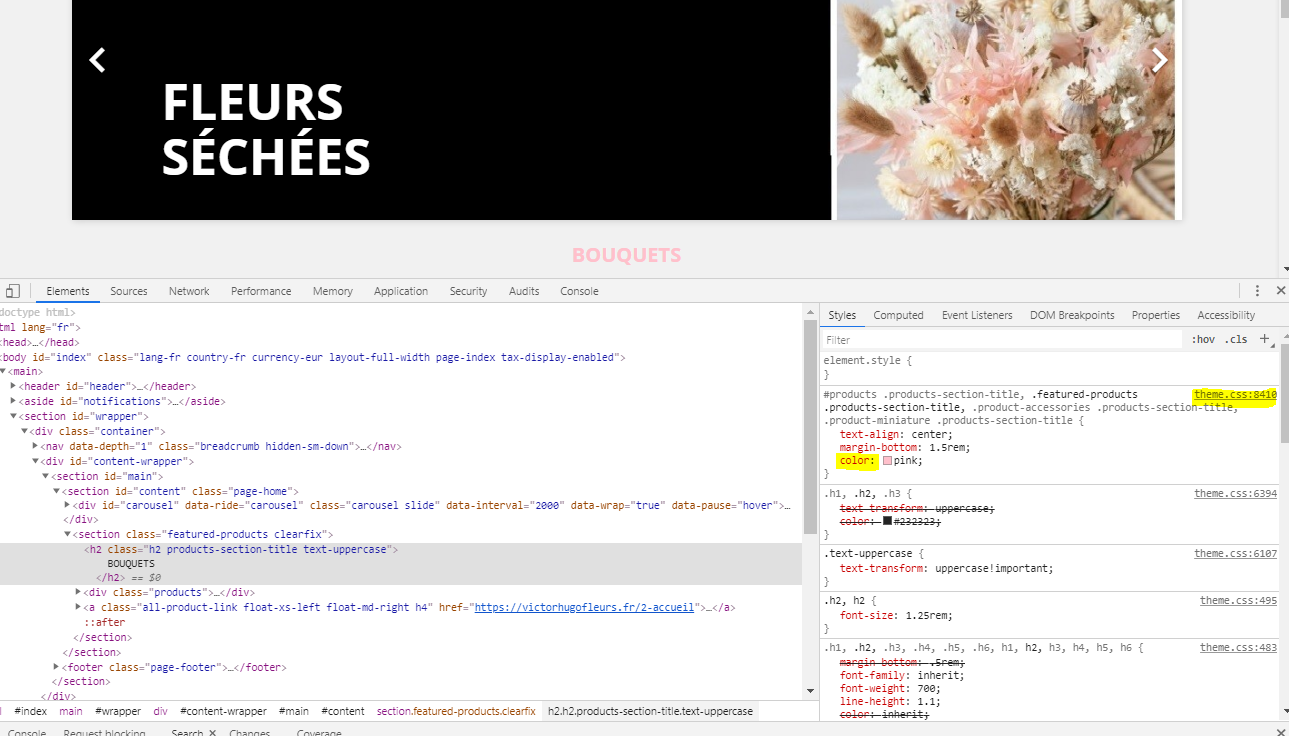Select the h2 products-section-title breadcrumb
The image size is (1289, 736).
tap(650, 711)
